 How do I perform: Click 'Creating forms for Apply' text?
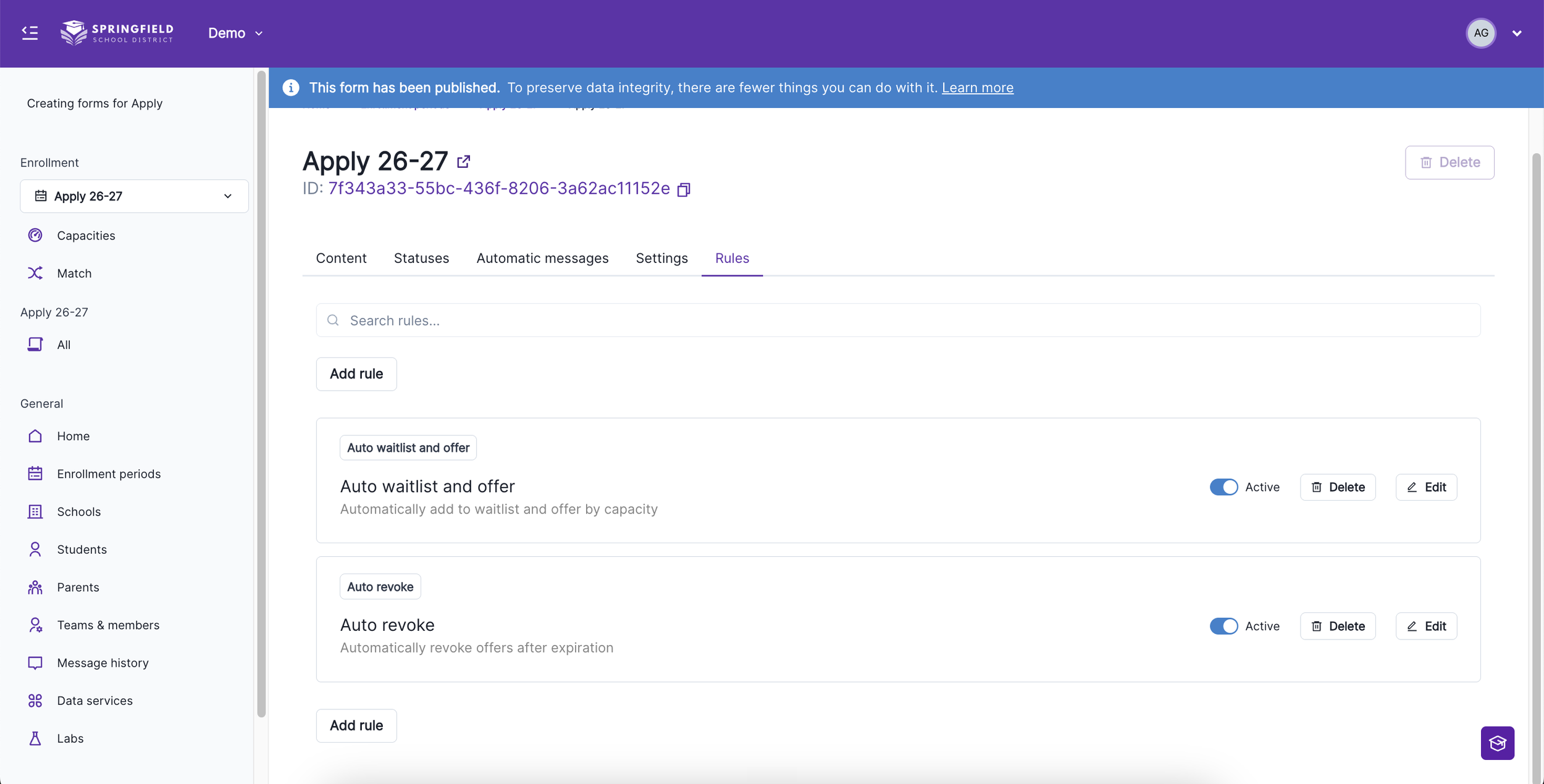(94, 103)
